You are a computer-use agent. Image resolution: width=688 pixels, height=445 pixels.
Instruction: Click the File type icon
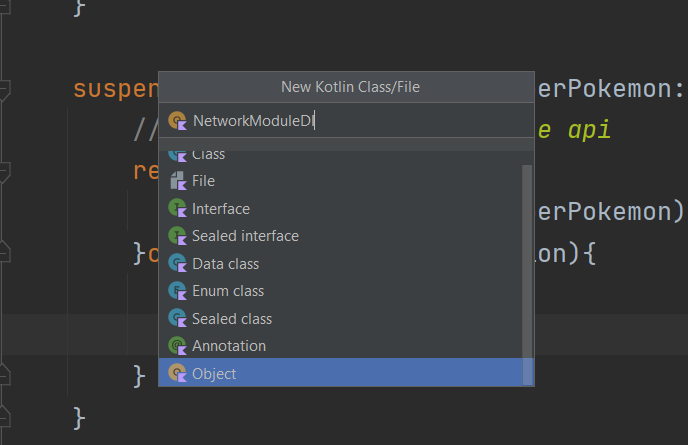pyautogui.click(x=178, y=181)
